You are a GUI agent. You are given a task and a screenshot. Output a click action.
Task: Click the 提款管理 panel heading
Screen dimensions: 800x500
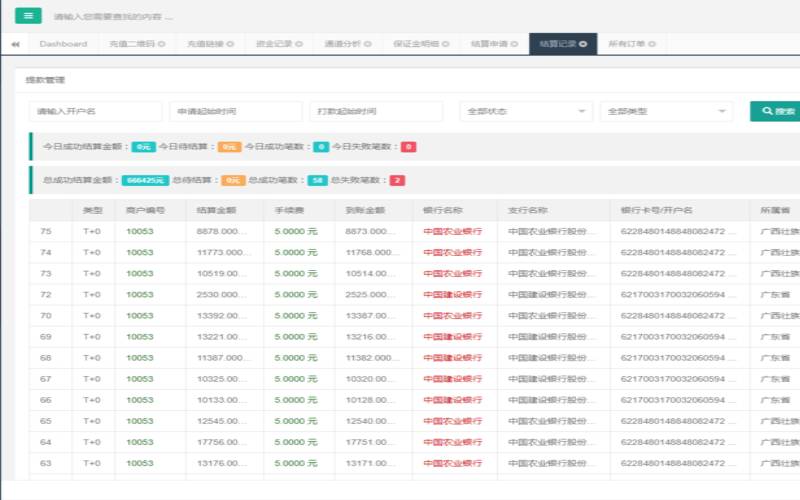(45, 80)
